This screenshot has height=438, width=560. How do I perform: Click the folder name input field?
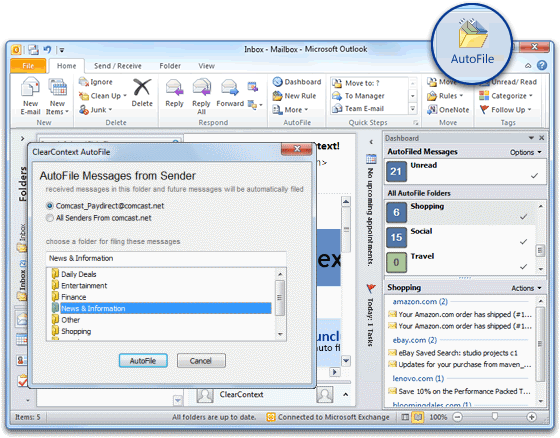[166, 258]
